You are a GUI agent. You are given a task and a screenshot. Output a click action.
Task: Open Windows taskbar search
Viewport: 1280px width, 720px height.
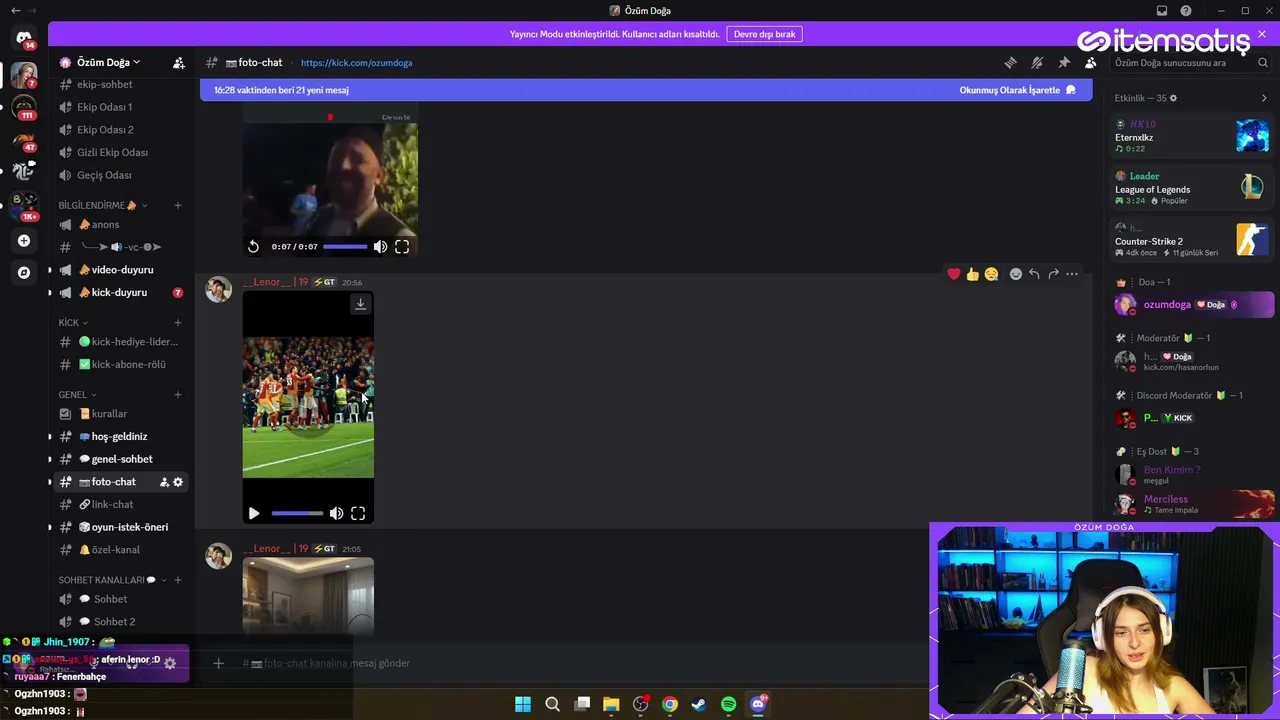pos(552,704)
